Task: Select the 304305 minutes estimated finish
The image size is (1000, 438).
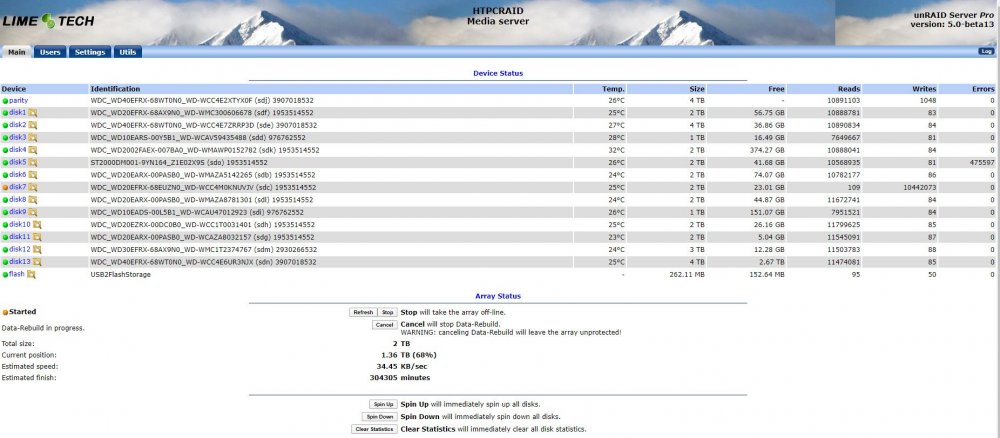Action: click(x=400, y=378)
